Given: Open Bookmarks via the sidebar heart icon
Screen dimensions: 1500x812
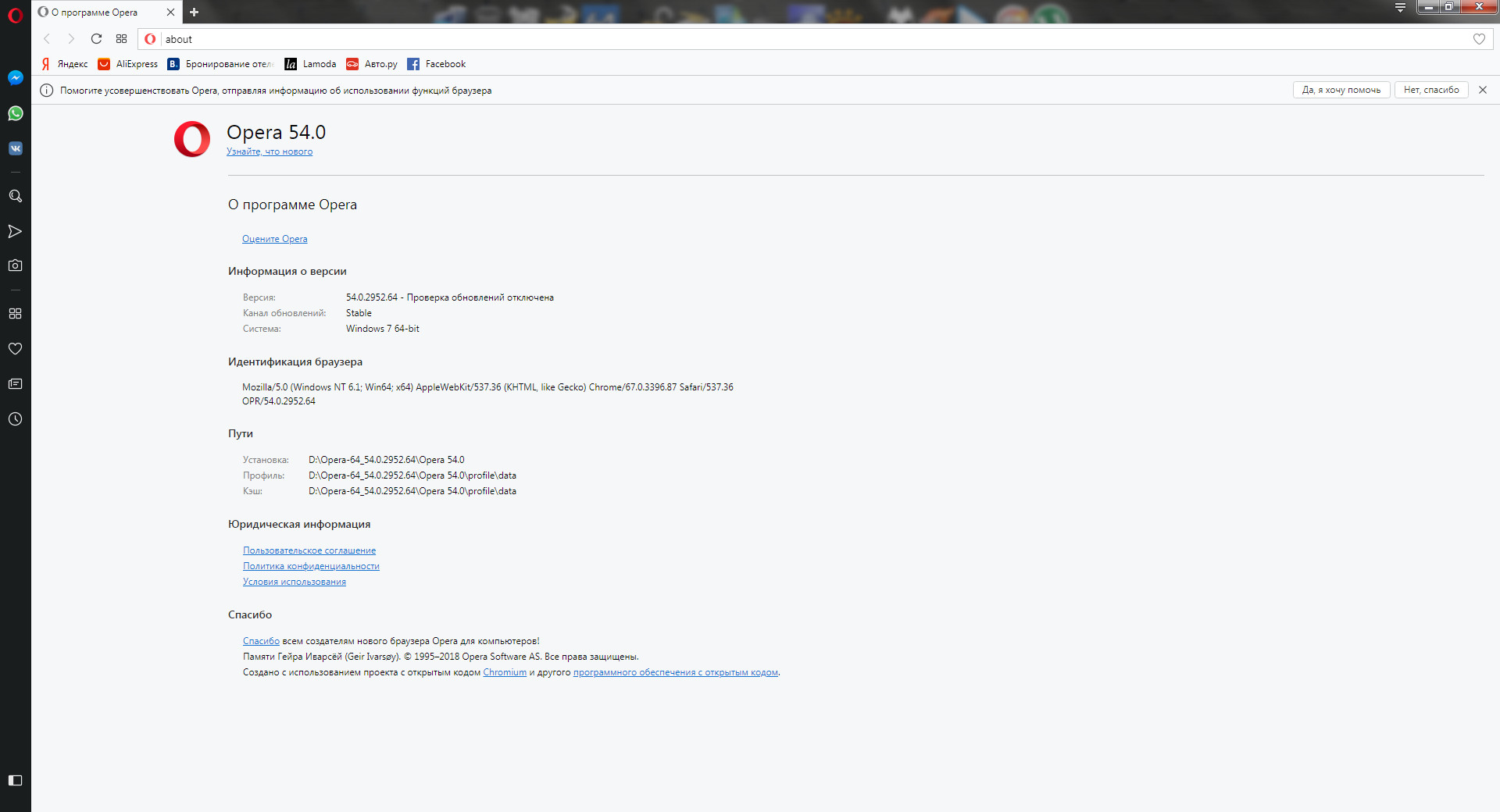Looking at the screenshot, I should [x=15, y=348].
